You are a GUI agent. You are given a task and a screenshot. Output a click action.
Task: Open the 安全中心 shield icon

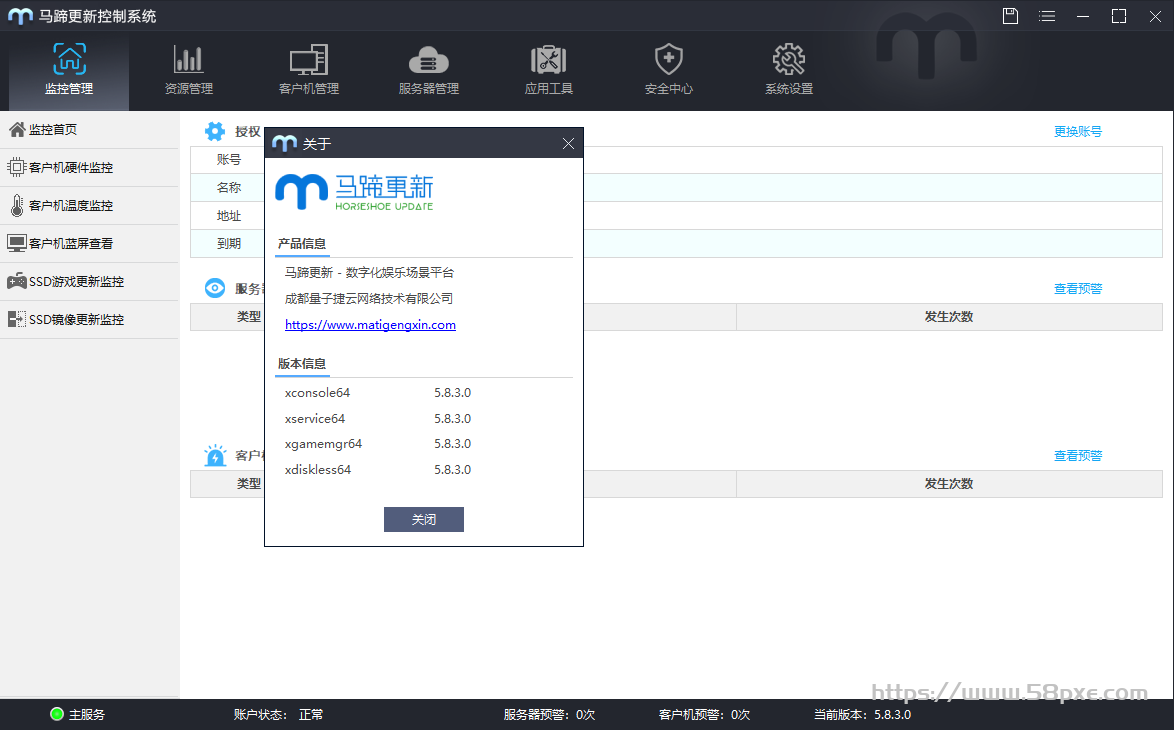pos(669,58)
